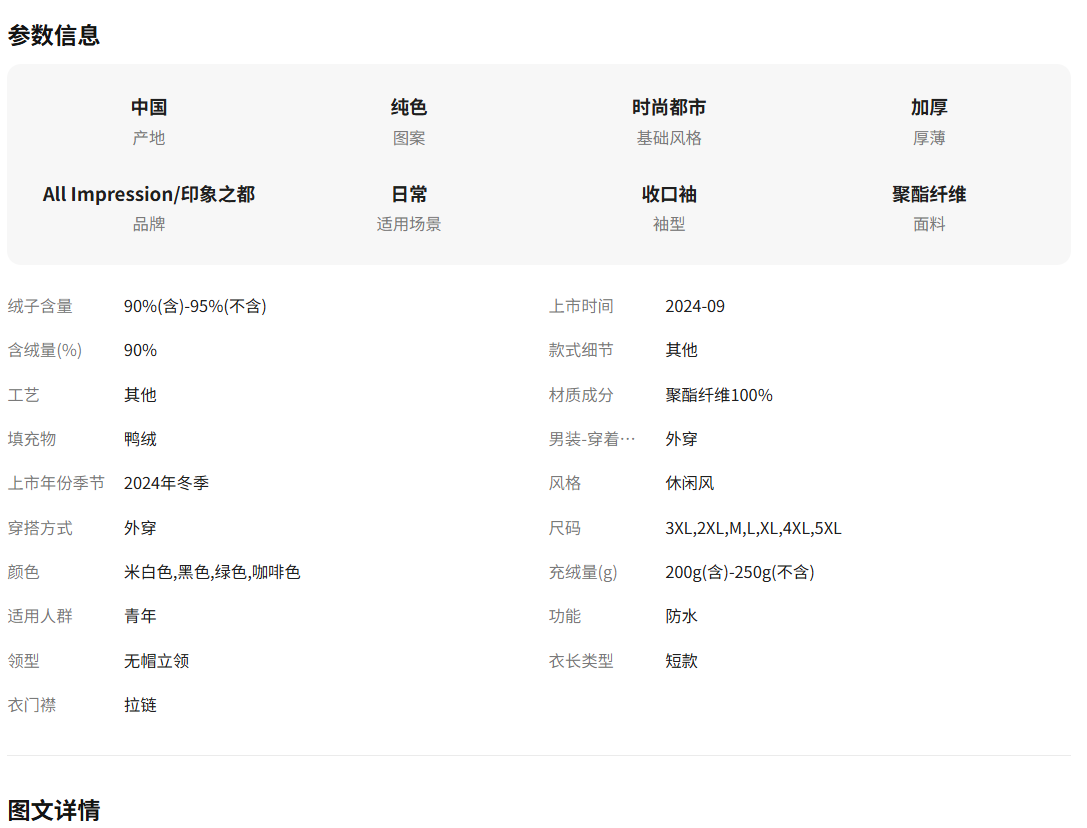Click the 2024-09 launch date value
The width and height of the screenshot is (1087, 828).
pyautogui.click(x=695, y=306)
